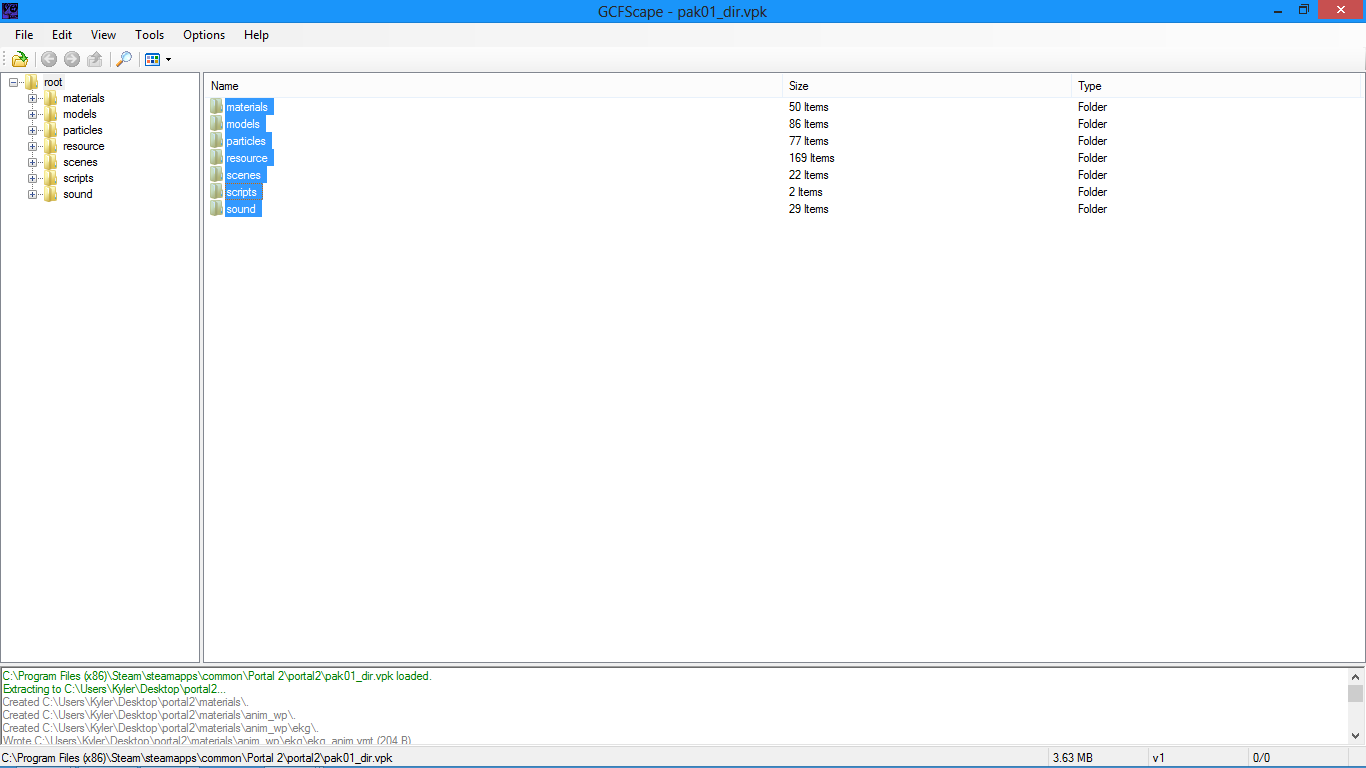Viewport: 1366px width, 768px height.
Task: Click the "pak01_dir.vpk loaded." log line
Action: (x=217, y=676)
